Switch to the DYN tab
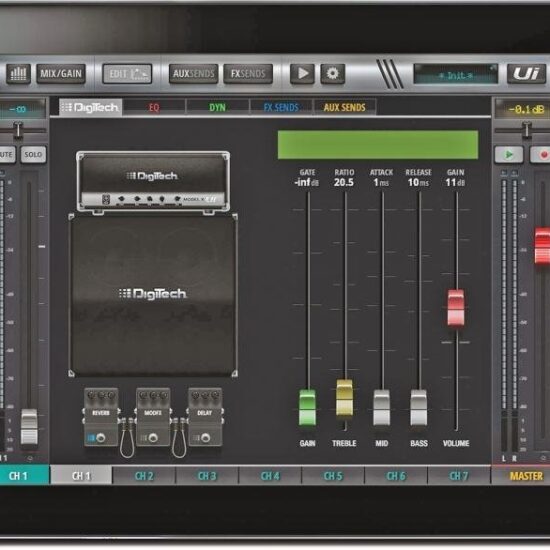The height and width of the screenshot is (550, 550). 217,107
